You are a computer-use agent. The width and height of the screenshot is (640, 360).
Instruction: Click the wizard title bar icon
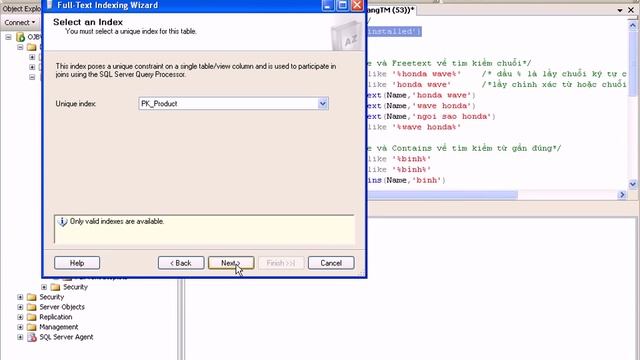(x=49, y=5)
